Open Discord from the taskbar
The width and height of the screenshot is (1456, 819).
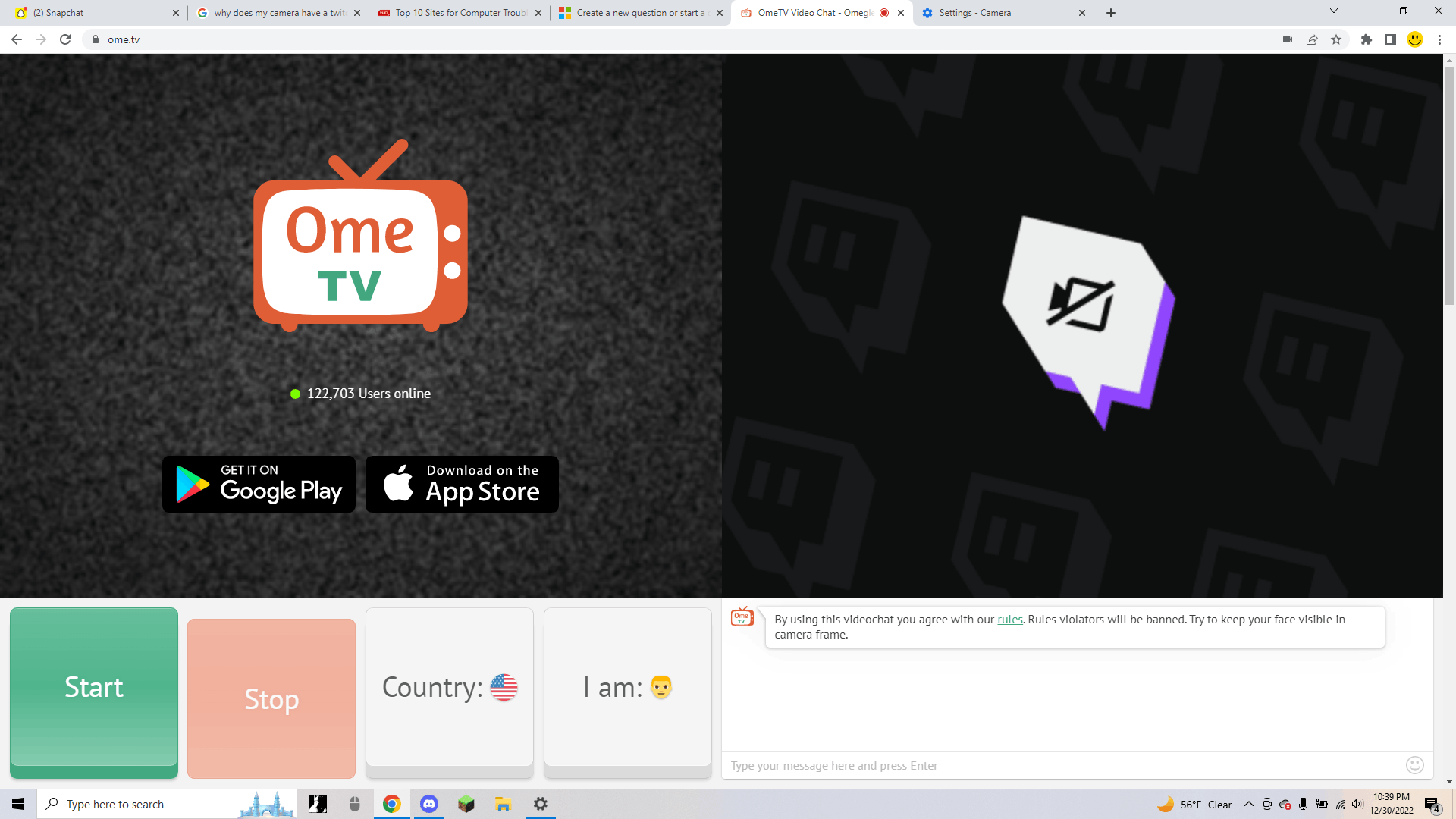tap(429, 804)
